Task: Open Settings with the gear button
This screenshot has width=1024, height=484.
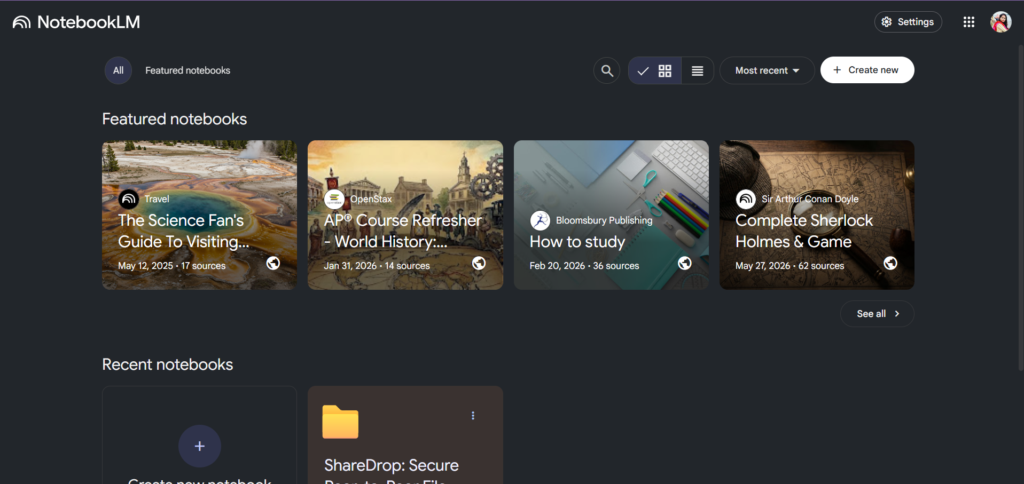Action: point(908,22)
